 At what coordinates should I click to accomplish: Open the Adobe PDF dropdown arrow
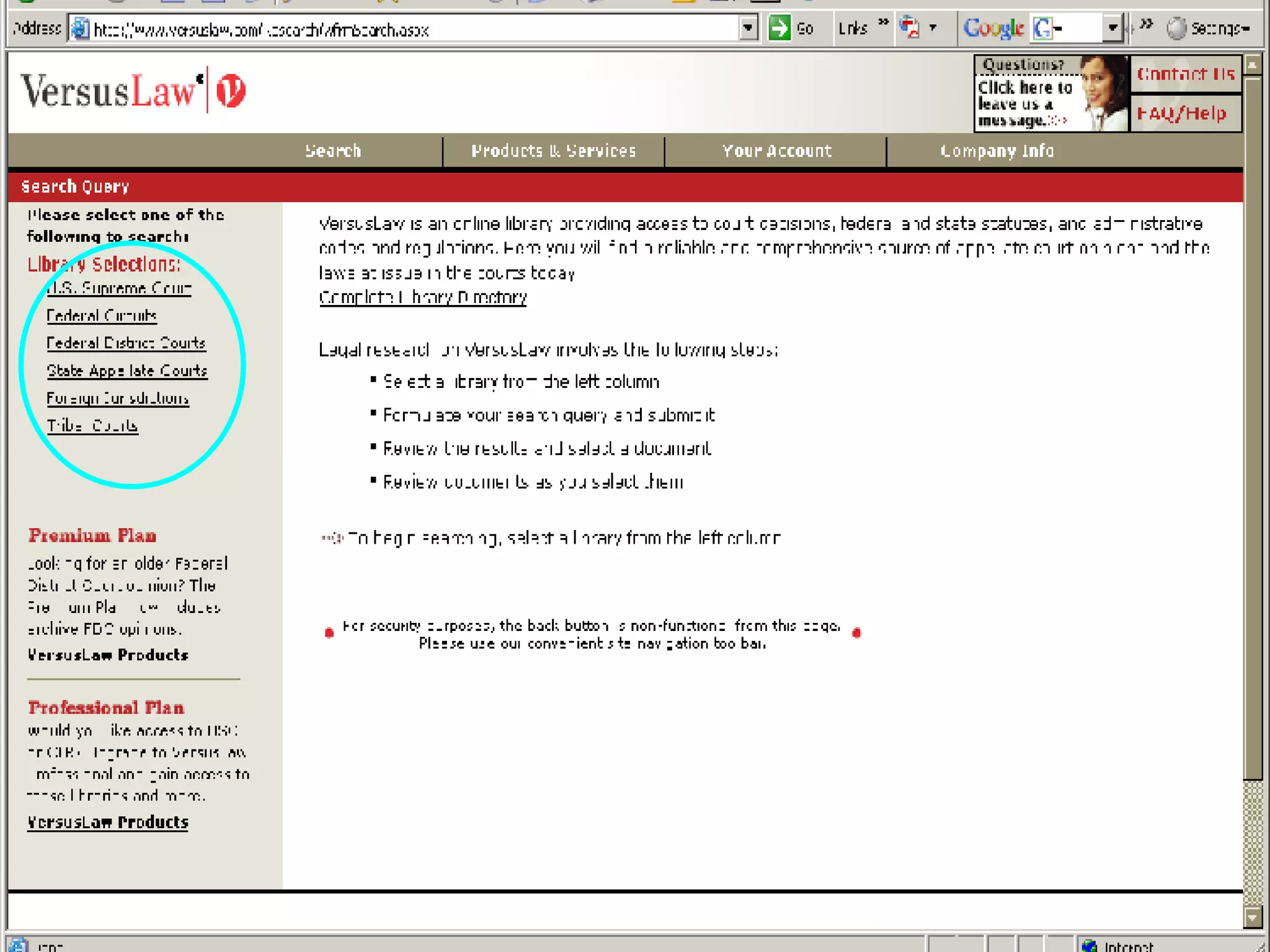pos(933,28)
